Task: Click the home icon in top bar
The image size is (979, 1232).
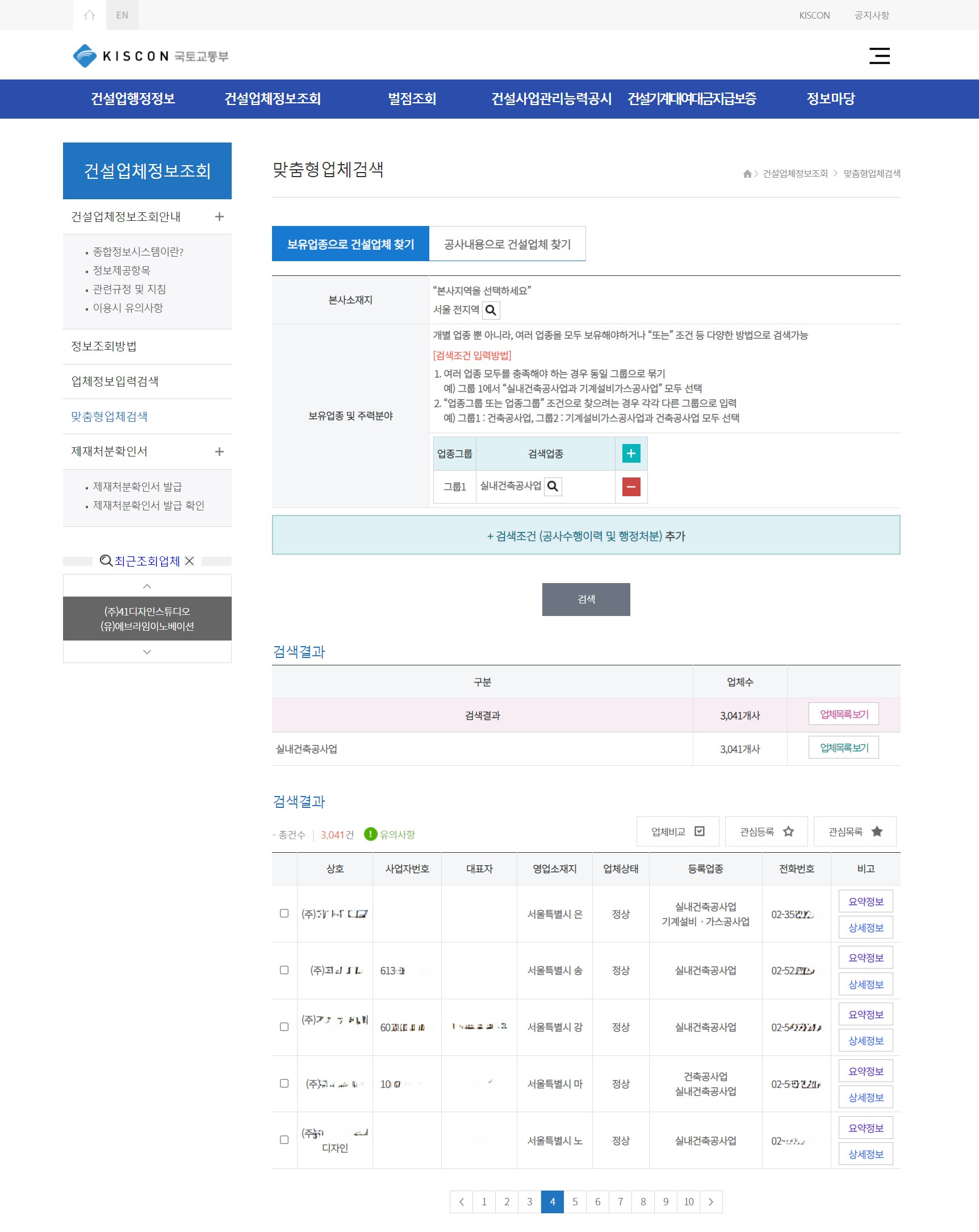Action: pos(89,15)
